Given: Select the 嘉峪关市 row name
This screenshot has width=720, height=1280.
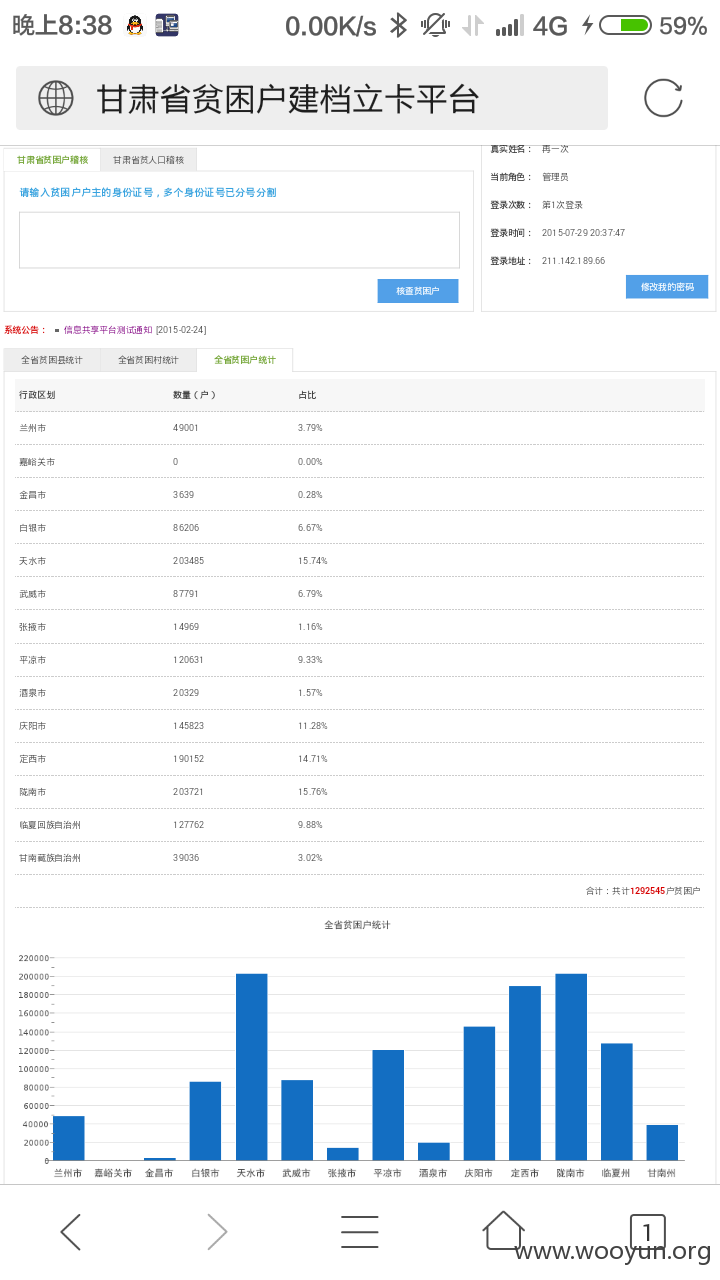Looking at the screenshot, I should [37, 462].
